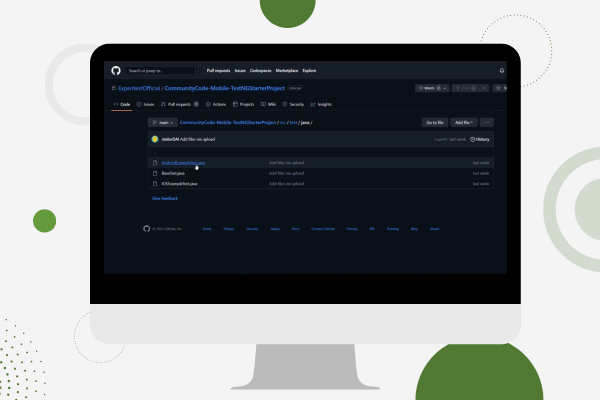
Task: Open the Contact GitHub footer link
Action: point(323,229)
